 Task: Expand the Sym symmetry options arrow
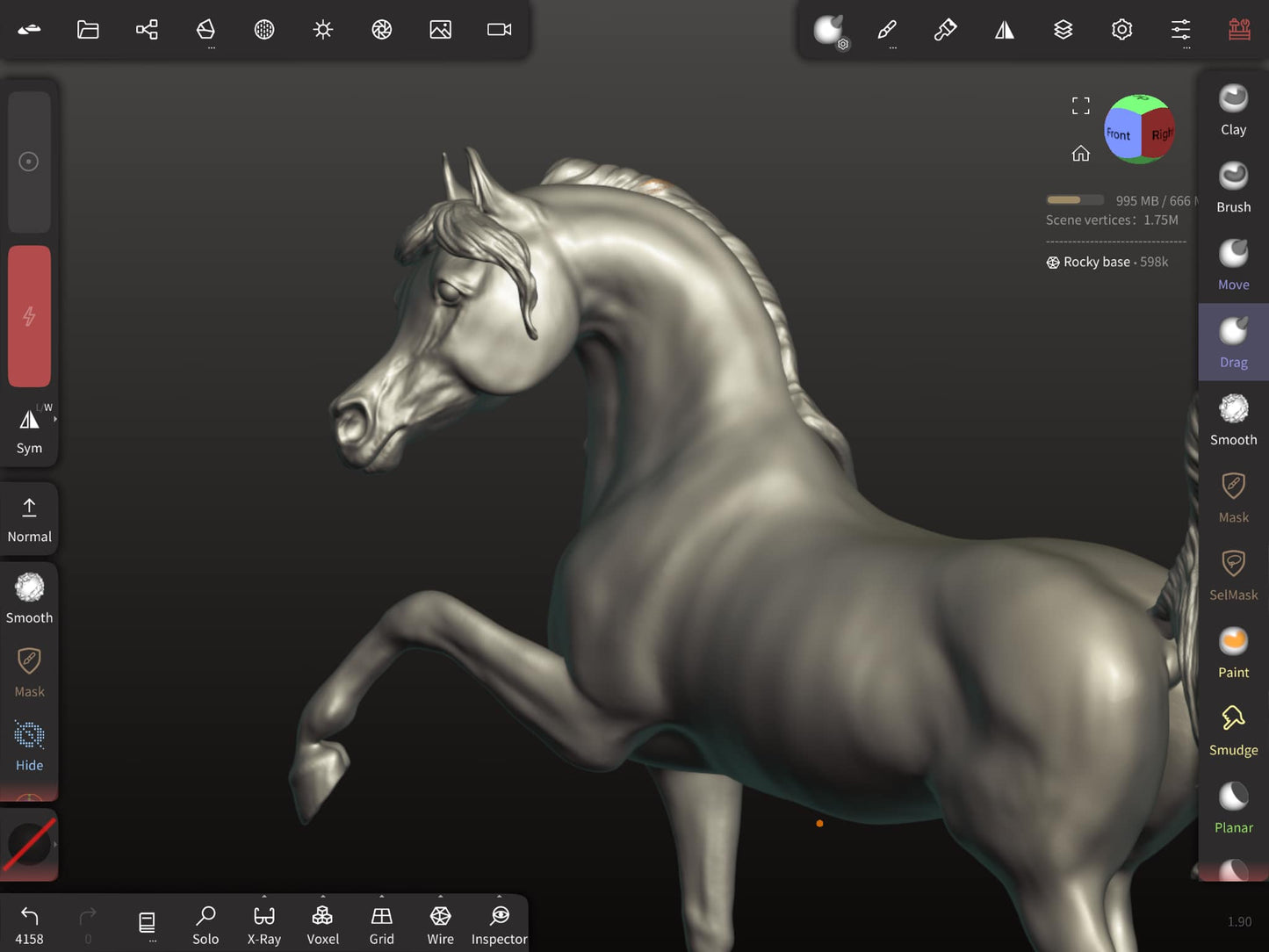click(x=55, y=420)
